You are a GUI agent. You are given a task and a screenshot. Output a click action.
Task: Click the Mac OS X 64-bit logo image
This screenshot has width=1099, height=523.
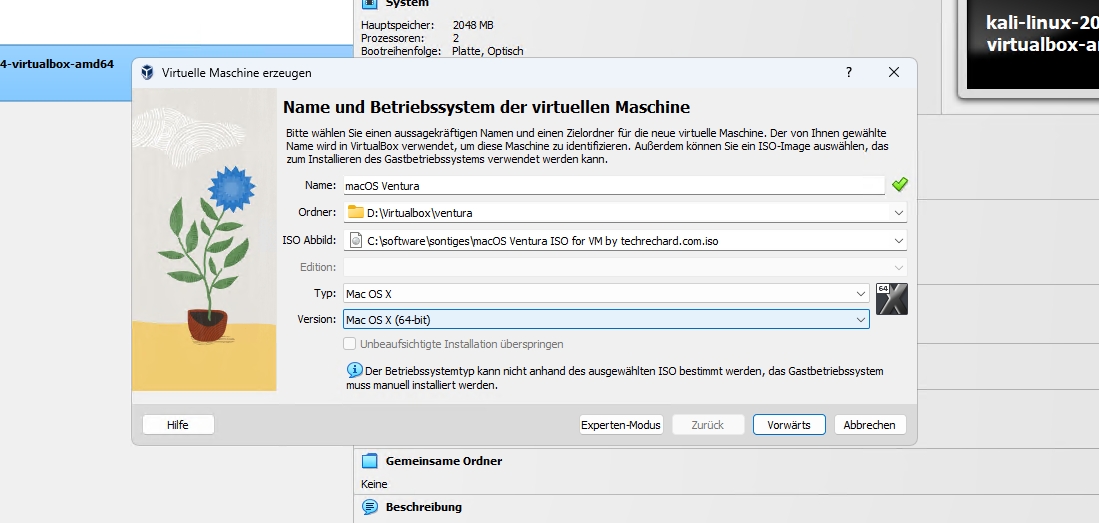click(892, 299)
